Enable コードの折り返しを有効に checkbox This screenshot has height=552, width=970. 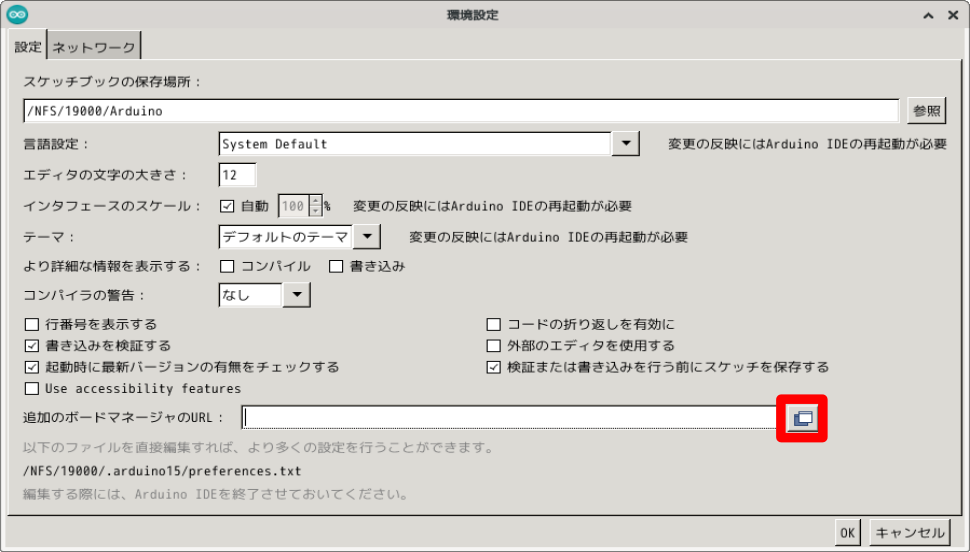pos(494,324)
